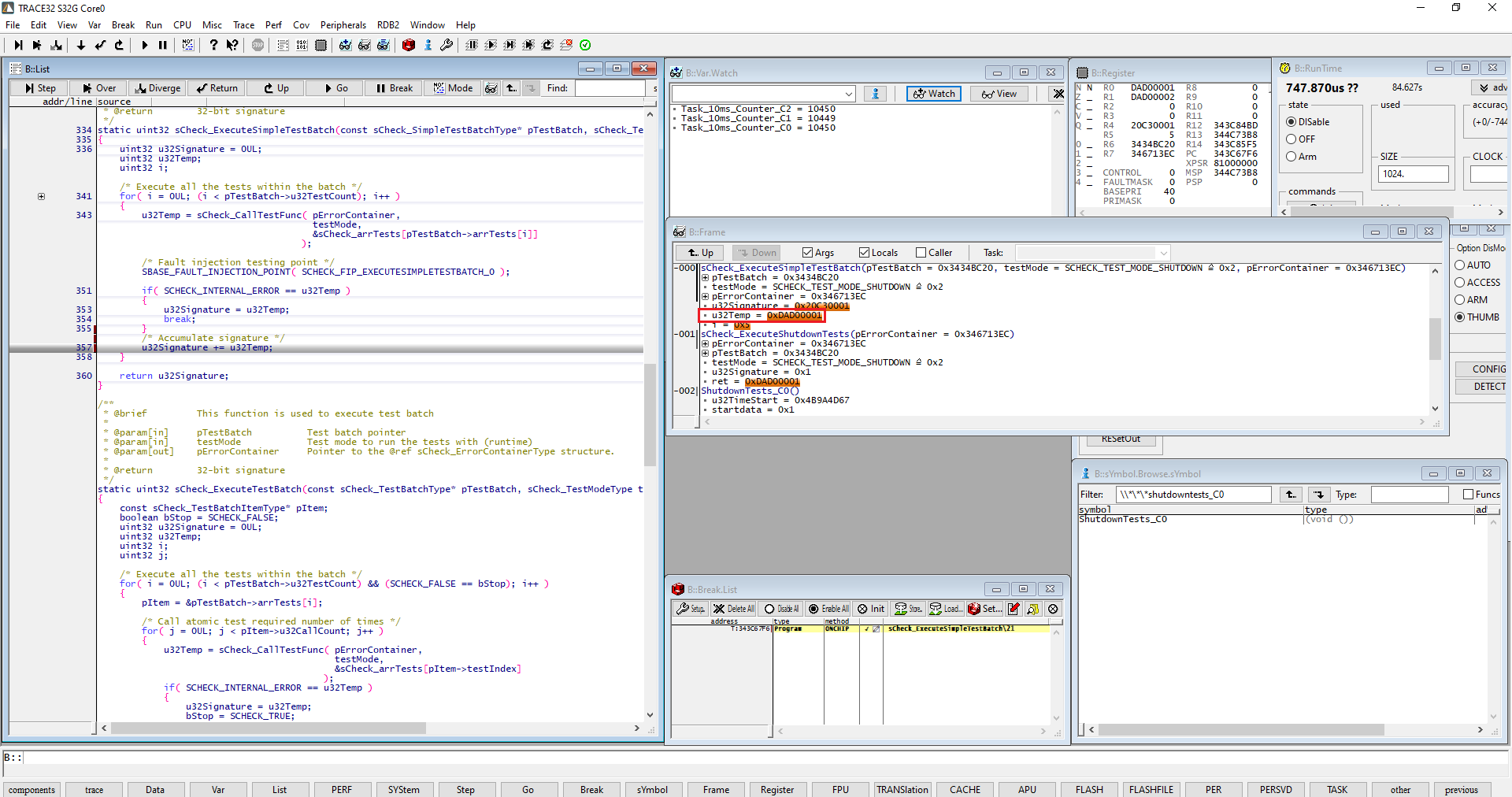Click the wrench configuration icon in main toolbar
This screenshot has height=797, width=1512.
(x=447, y=45)
